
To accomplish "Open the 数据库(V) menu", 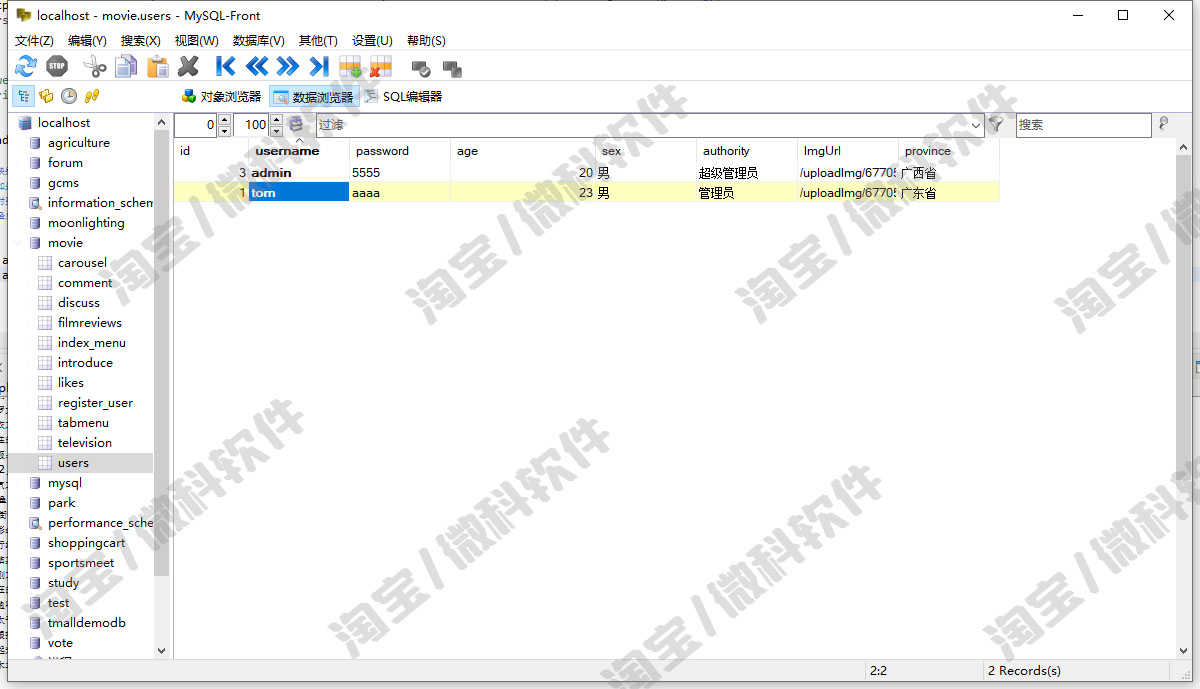I will 258,41.
